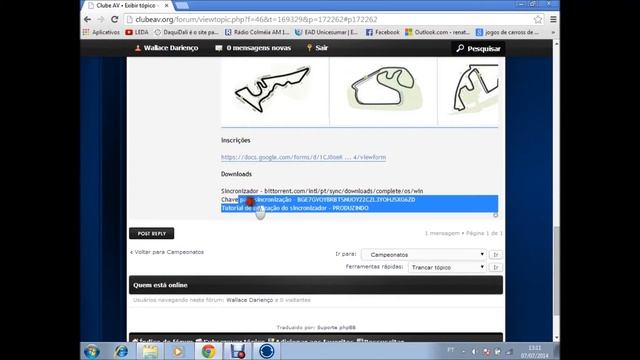
Task: Open Windows Explorer folder taskbar icon
Action: (150, 351)
